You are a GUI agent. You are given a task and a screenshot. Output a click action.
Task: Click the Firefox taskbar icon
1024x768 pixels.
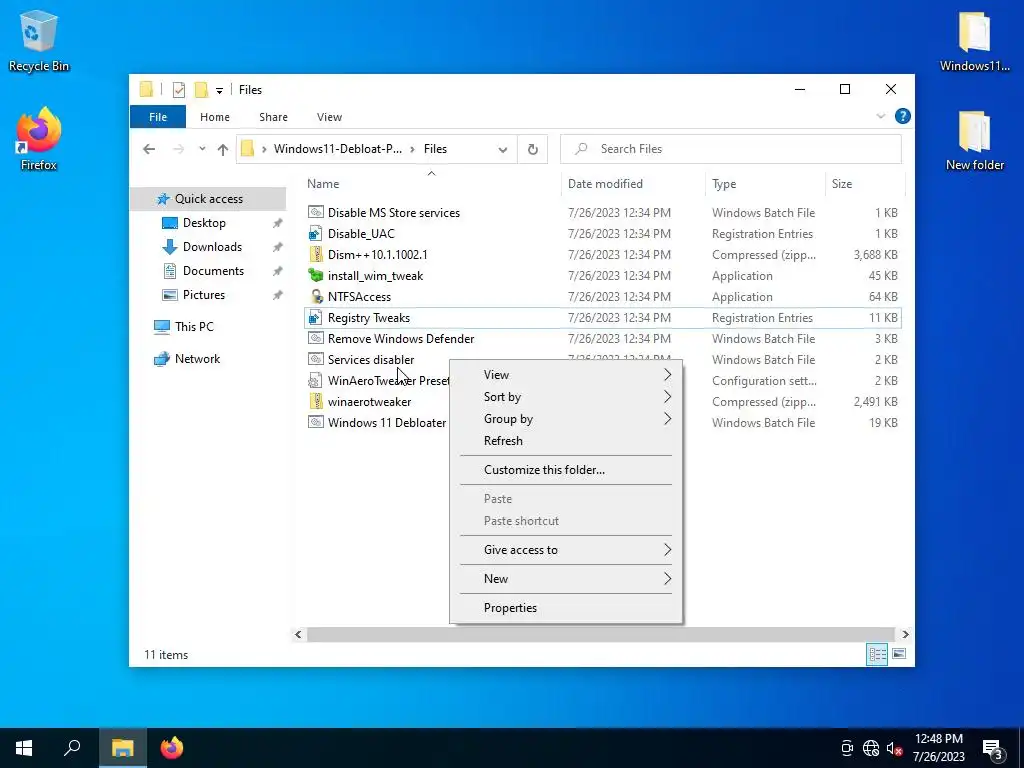coord(172,748)
